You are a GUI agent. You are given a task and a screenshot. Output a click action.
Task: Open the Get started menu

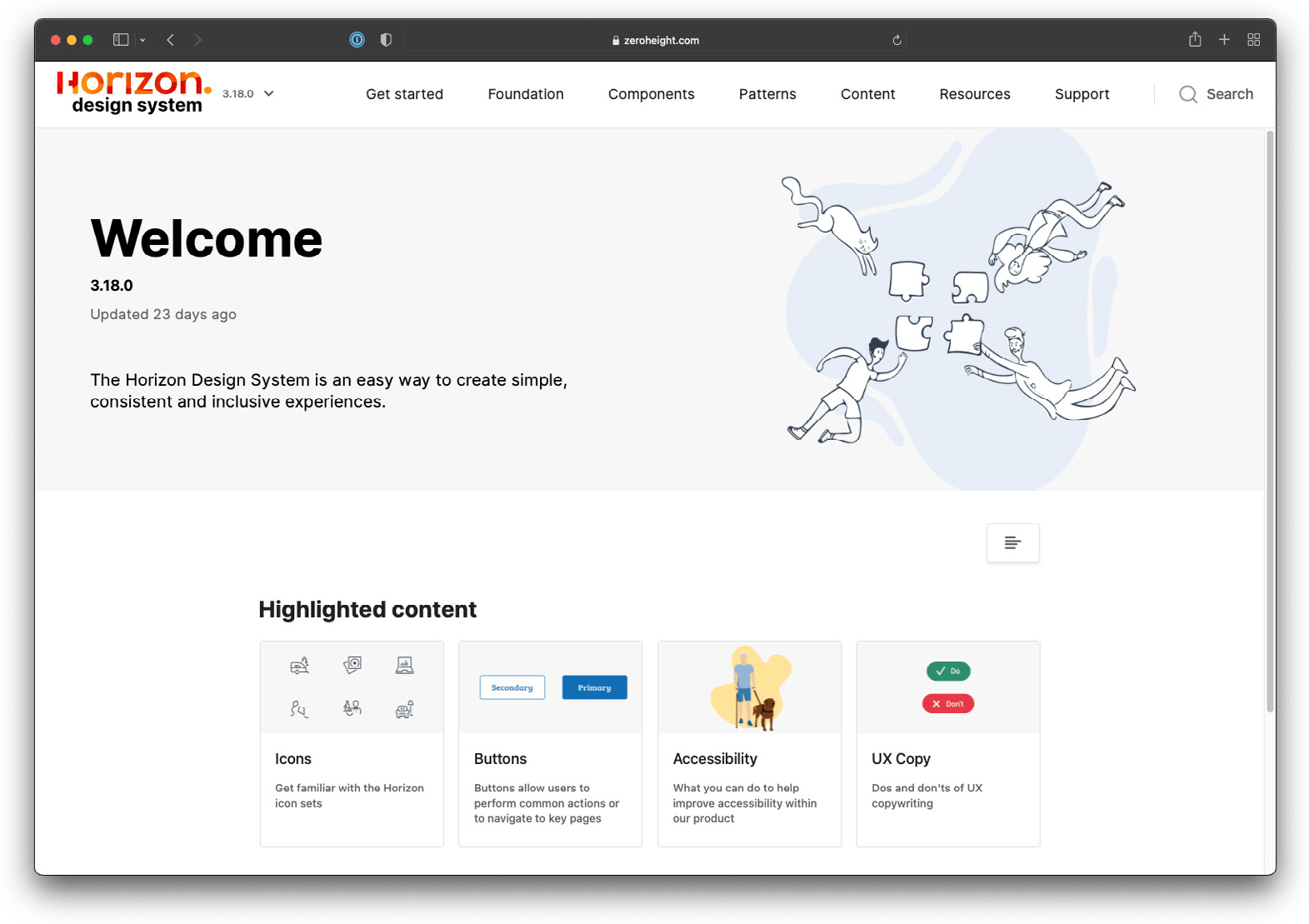404,94
